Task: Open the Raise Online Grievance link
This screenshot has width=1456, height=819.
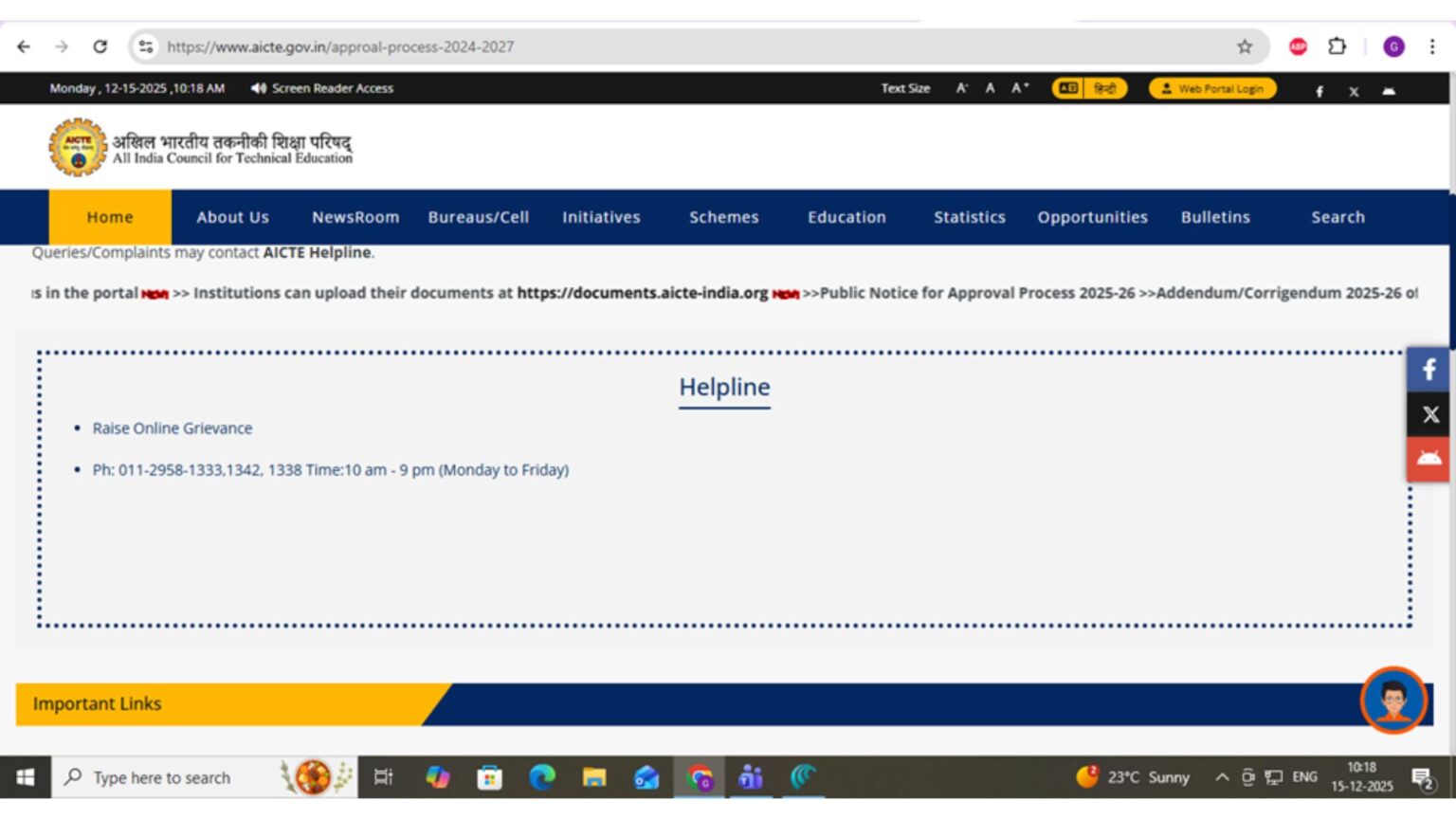Action: (x=173, y=428)
